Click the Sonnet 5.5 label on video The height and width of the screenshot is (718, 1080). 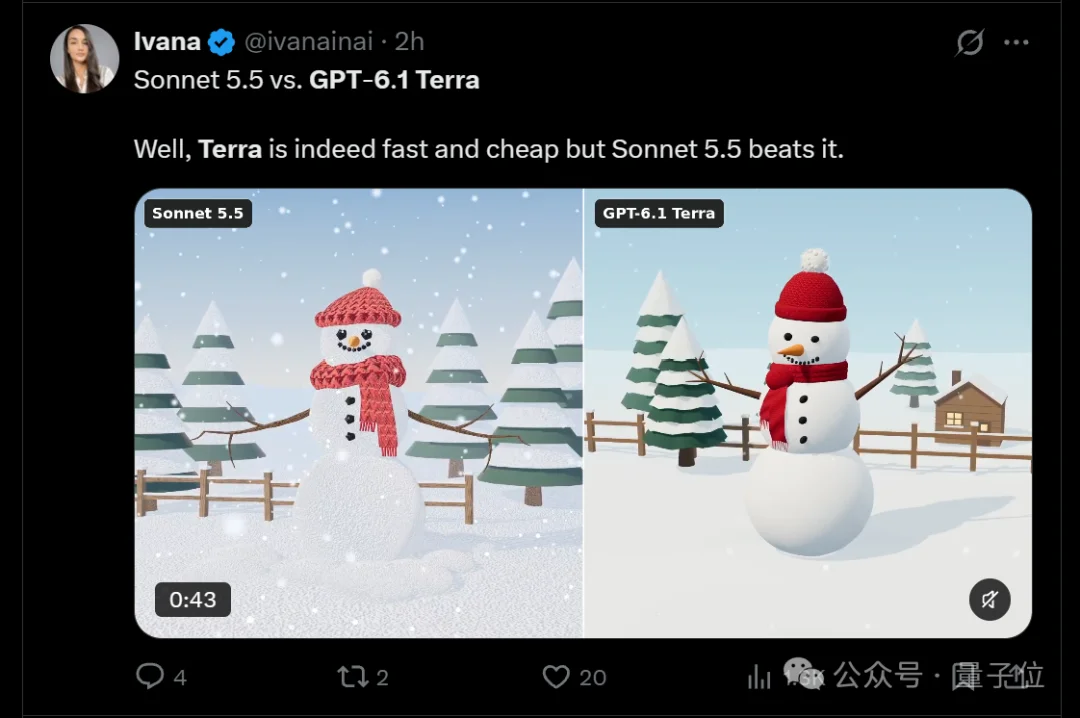[198, 213]
